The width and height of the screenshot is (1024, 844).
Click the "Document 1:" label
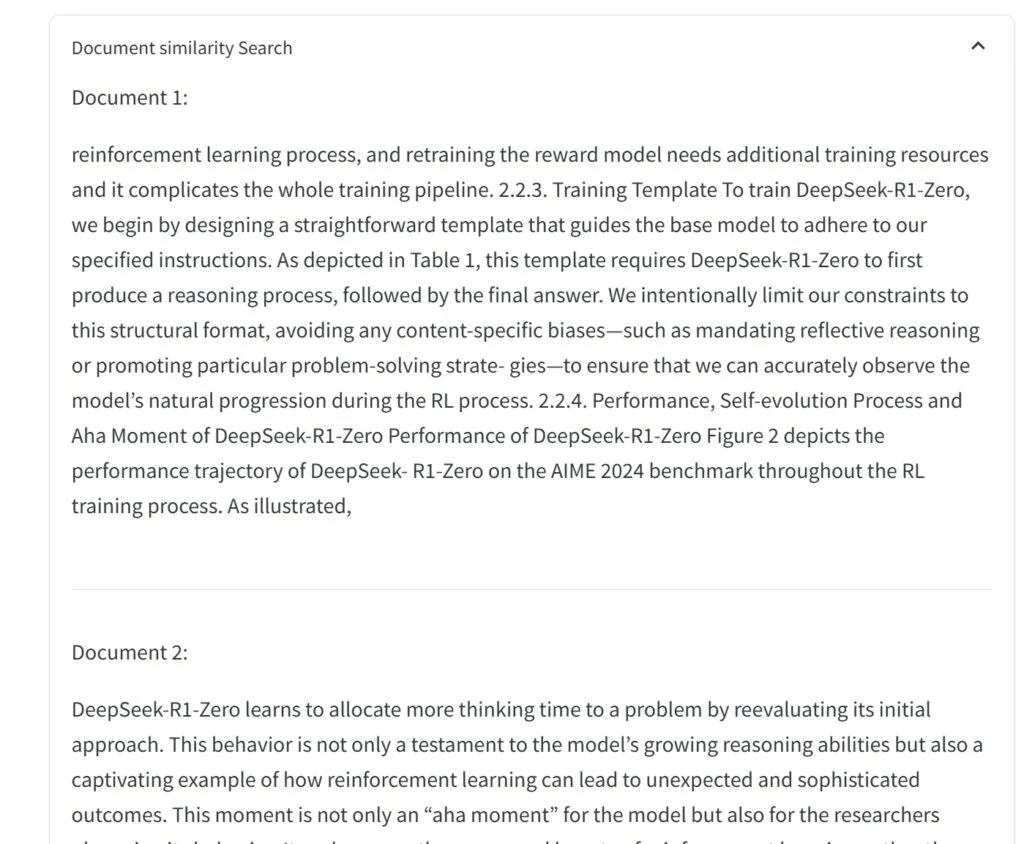[x=130, y=97]
